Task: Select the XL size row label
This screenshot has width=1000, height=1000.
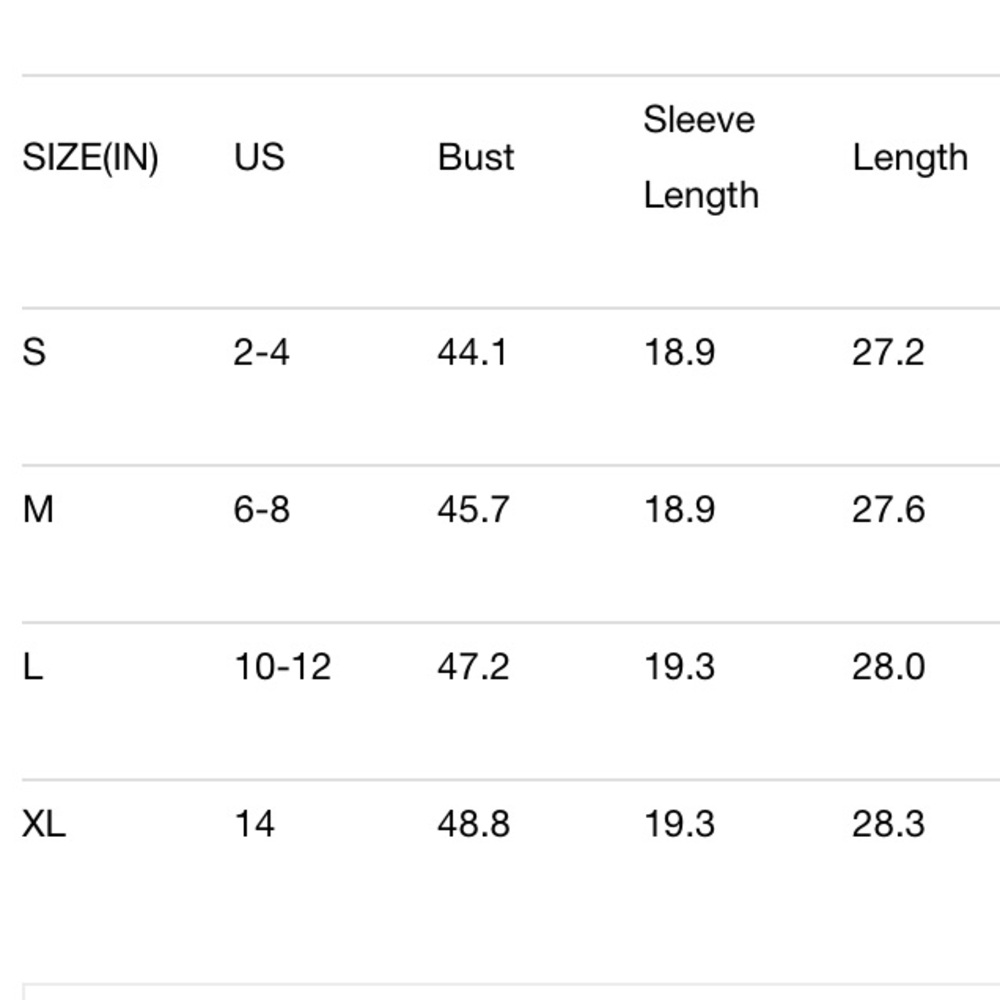Action: [44, 824]
